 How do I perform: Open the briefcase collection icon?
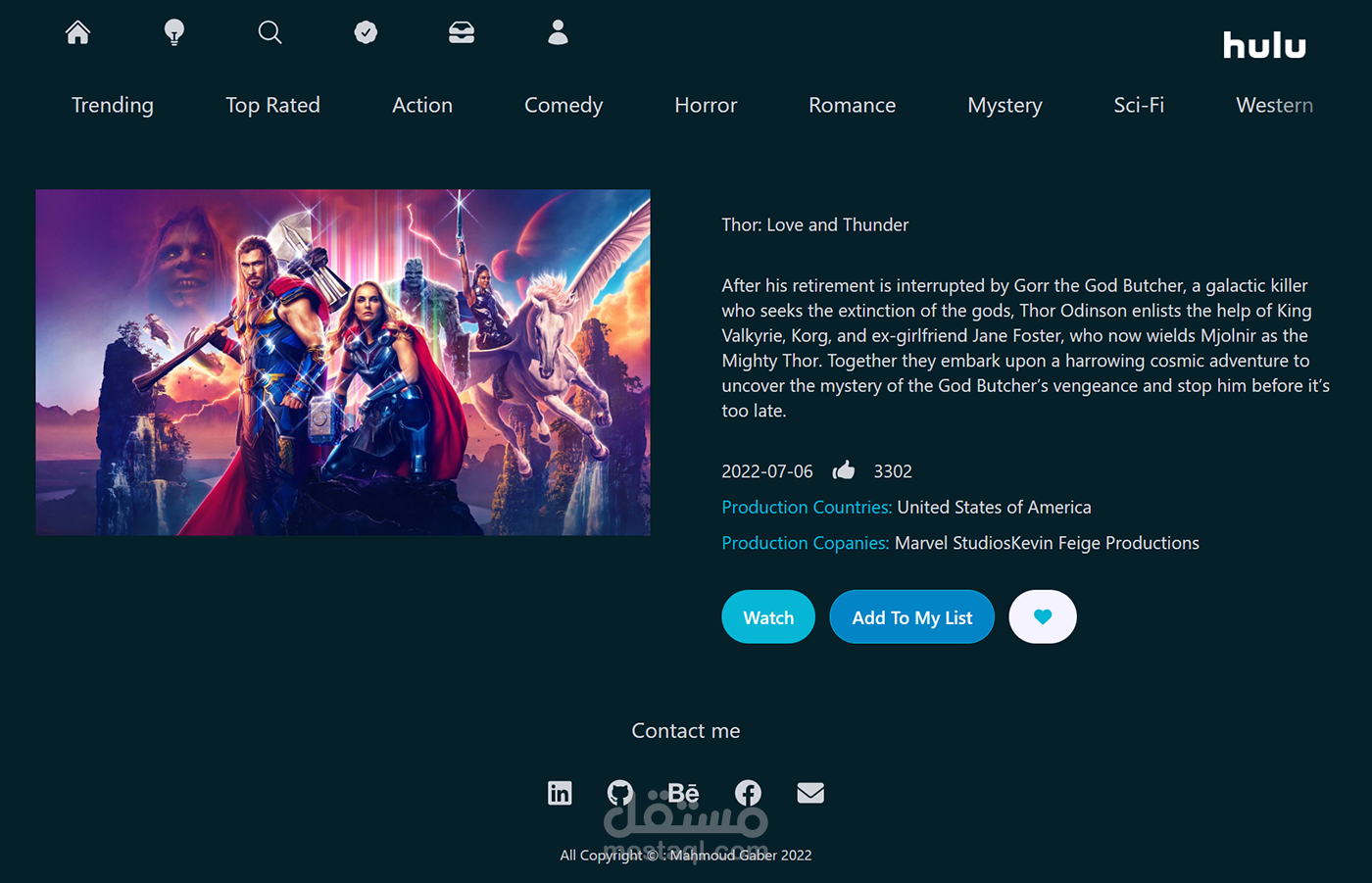(462, 32)
